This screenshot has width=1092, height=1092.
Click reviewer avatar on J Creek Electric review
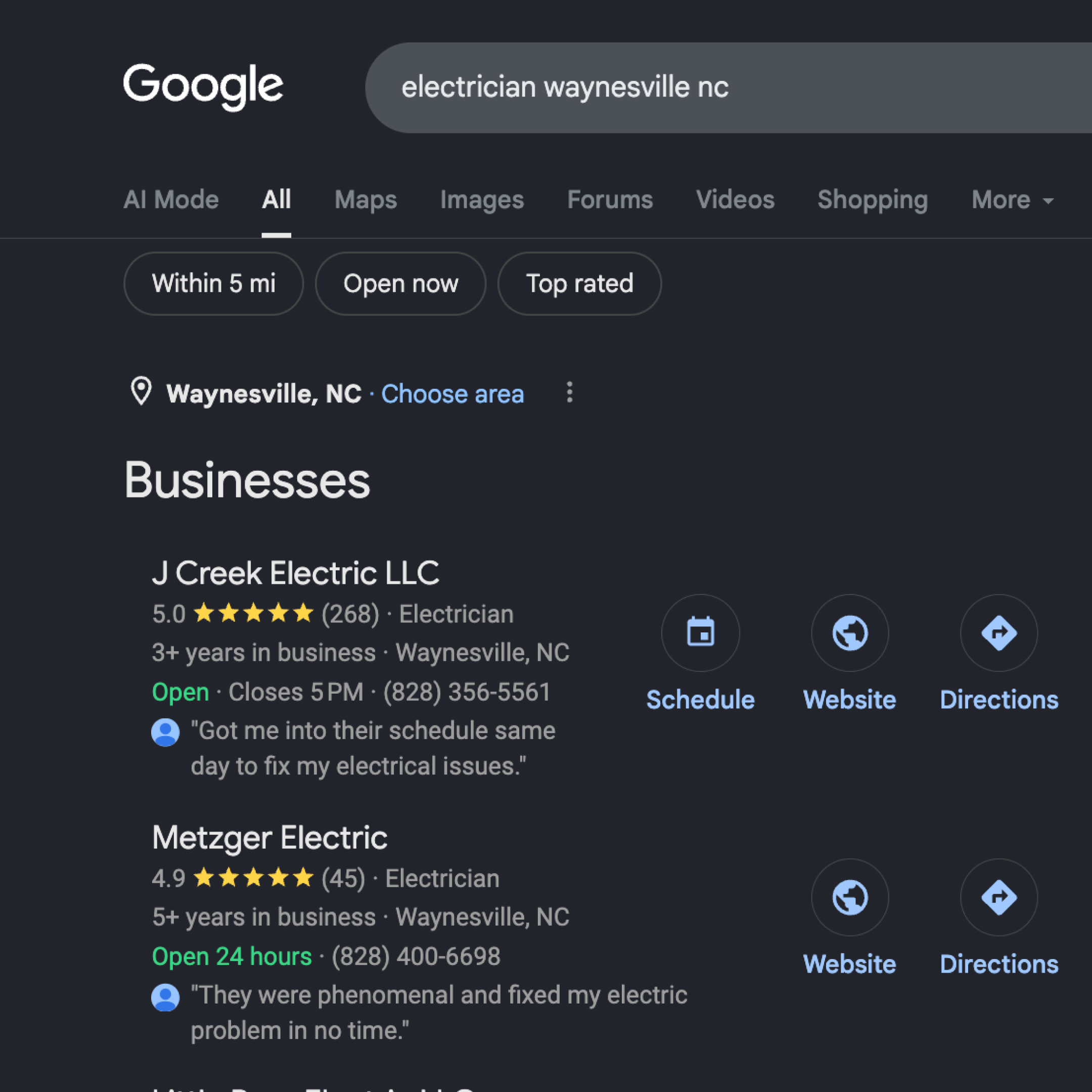click(166, 733)
